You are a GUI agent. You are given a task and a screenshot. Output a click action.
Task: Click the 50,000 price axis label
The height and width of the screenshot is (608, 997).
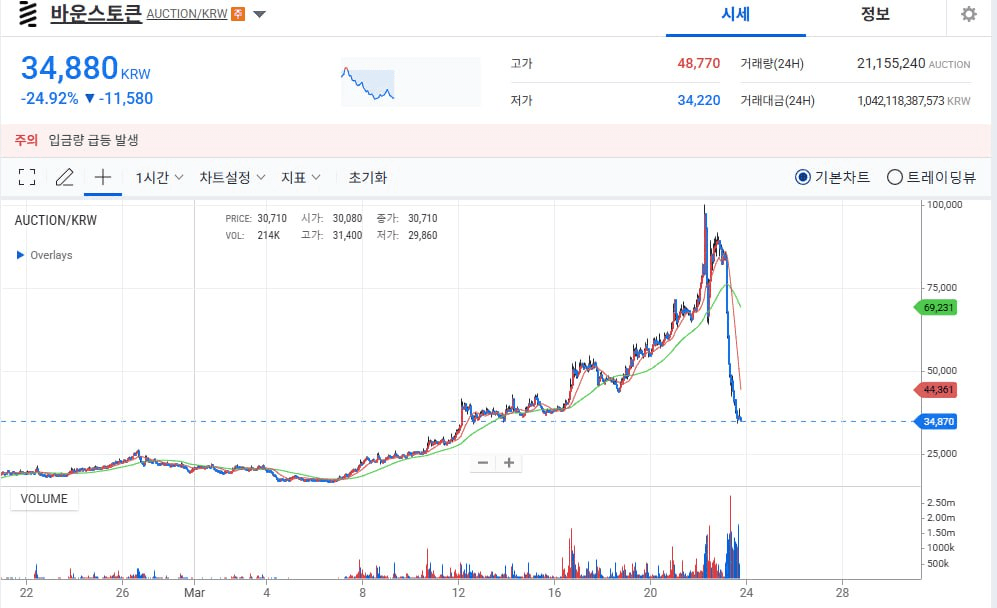click(x=942, y=370)
